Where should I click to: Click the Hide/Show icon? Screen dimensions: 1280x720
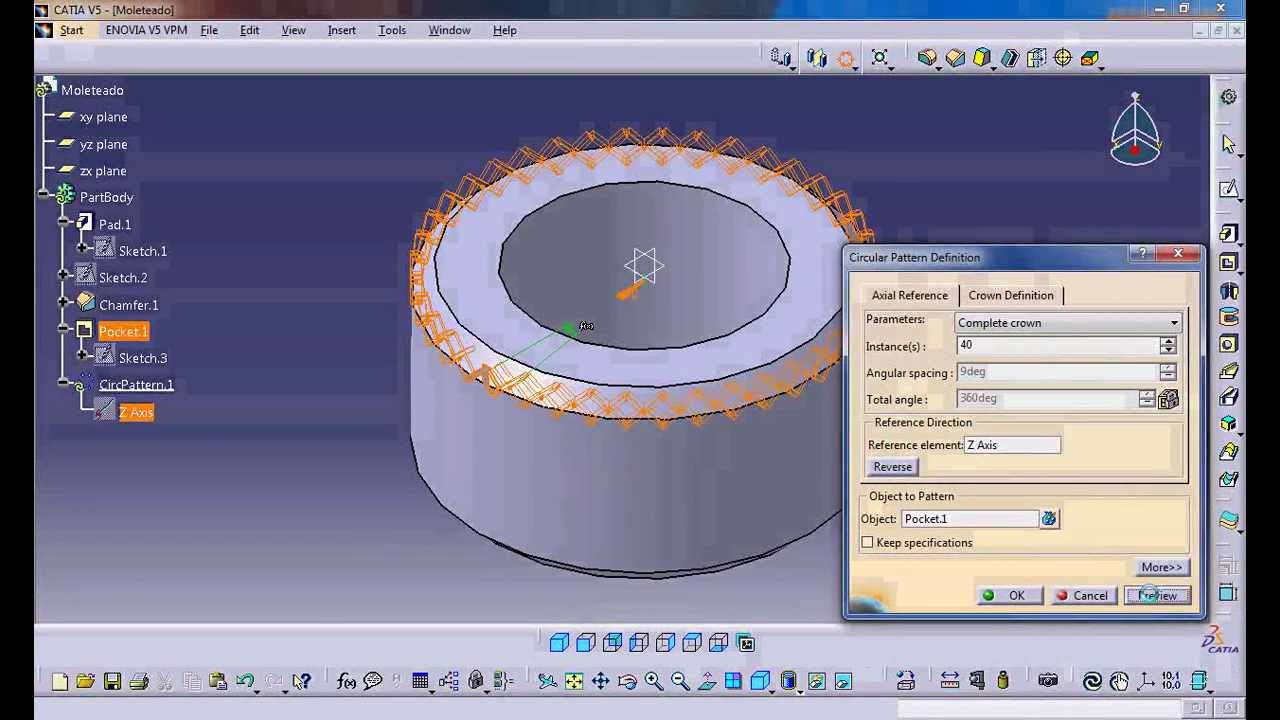816,682
